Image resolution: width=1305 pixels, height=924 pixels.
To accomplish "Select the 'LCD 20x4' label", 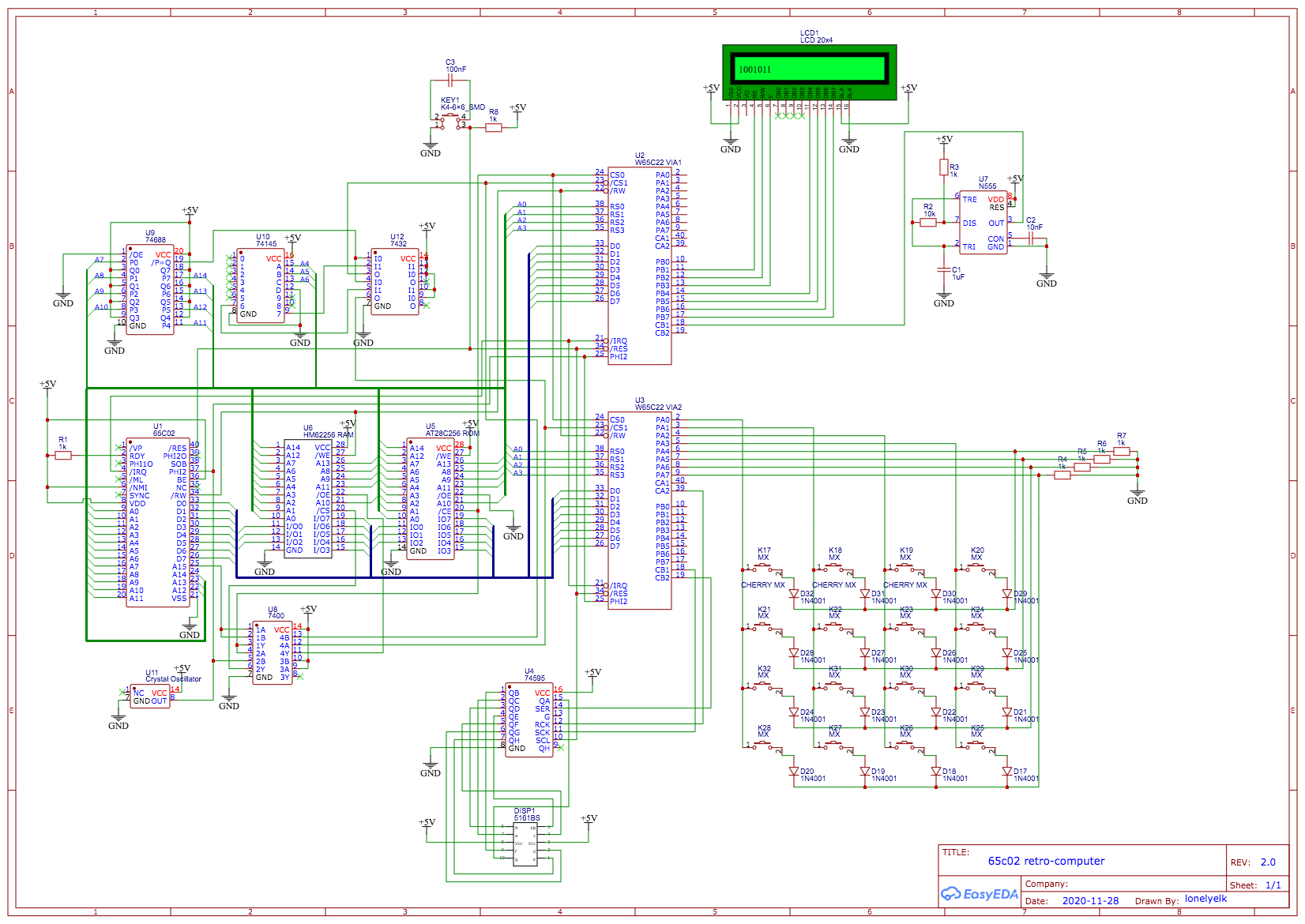I will point(816,40).
